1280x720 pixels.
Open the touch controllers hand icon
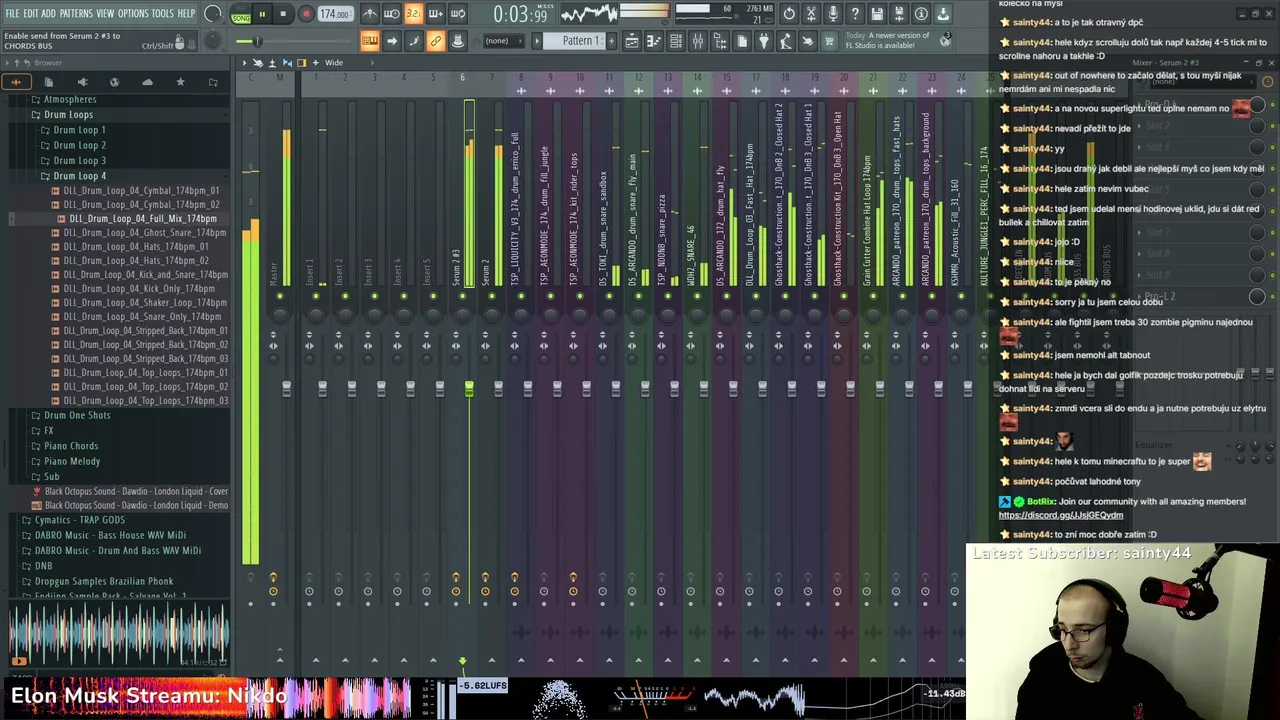tap(808, 41)
